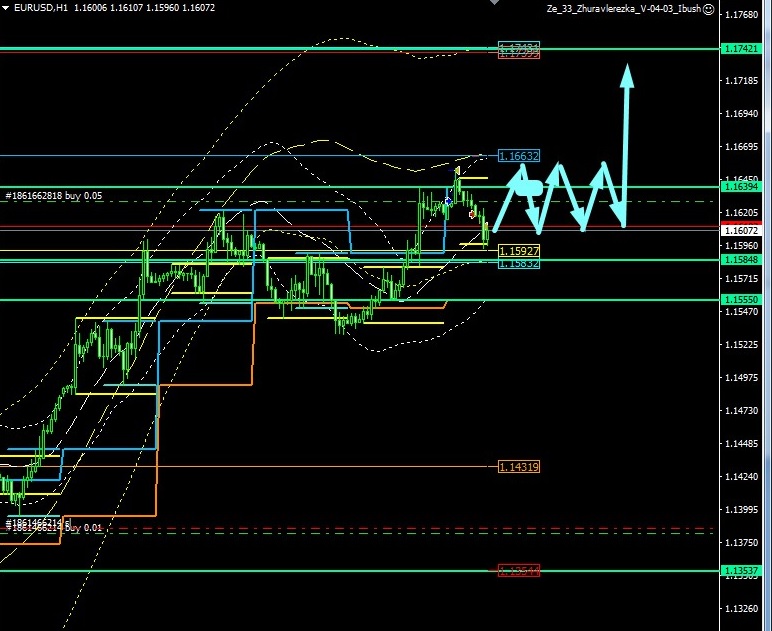
Task: Click the 1.14319 orange price label
Action: coord(519,467)
